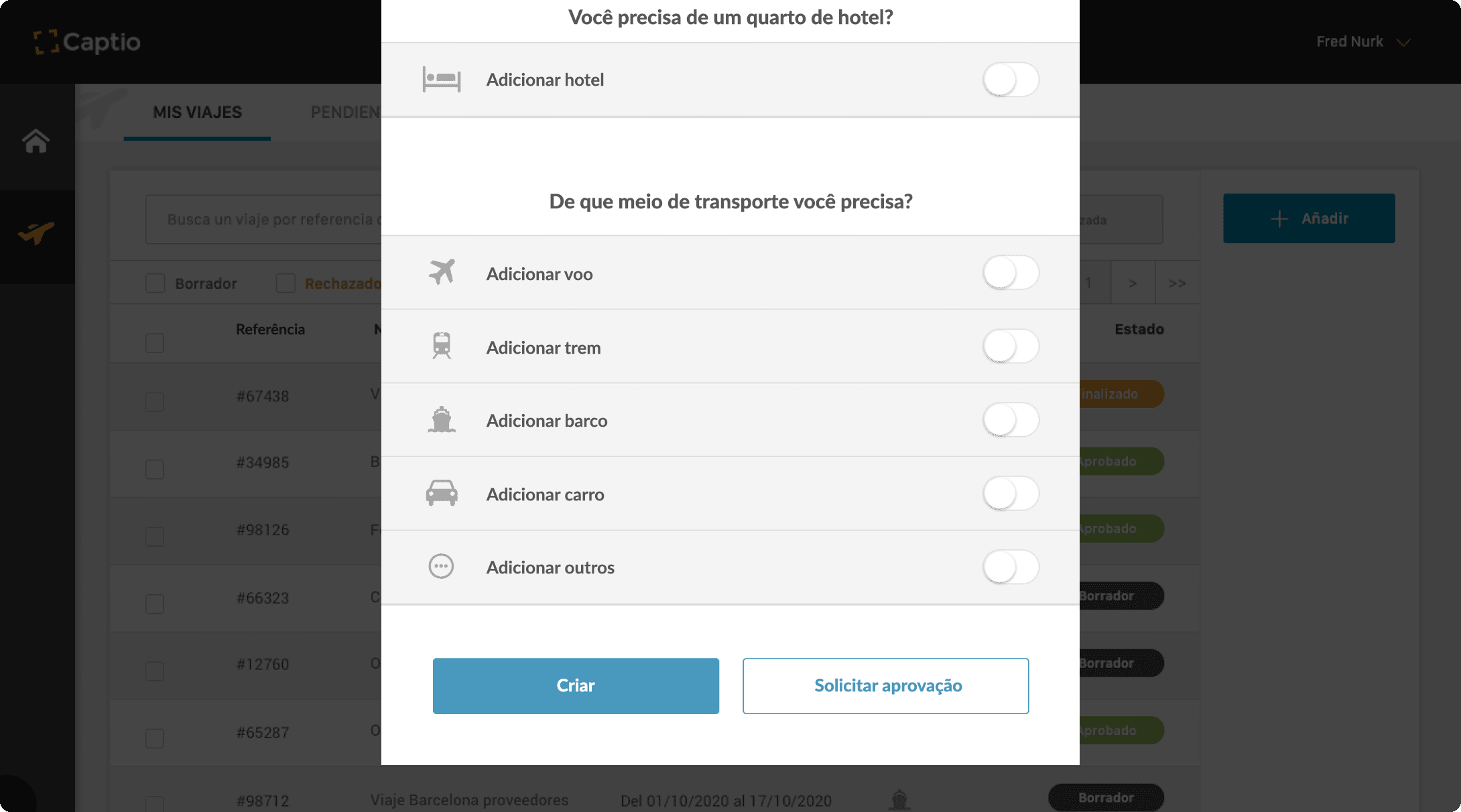Image resolution: width=1461 pixels, height=812 pixels.
Task: Enable the Adicionar barco toggle
Action: coord(1011,420)
